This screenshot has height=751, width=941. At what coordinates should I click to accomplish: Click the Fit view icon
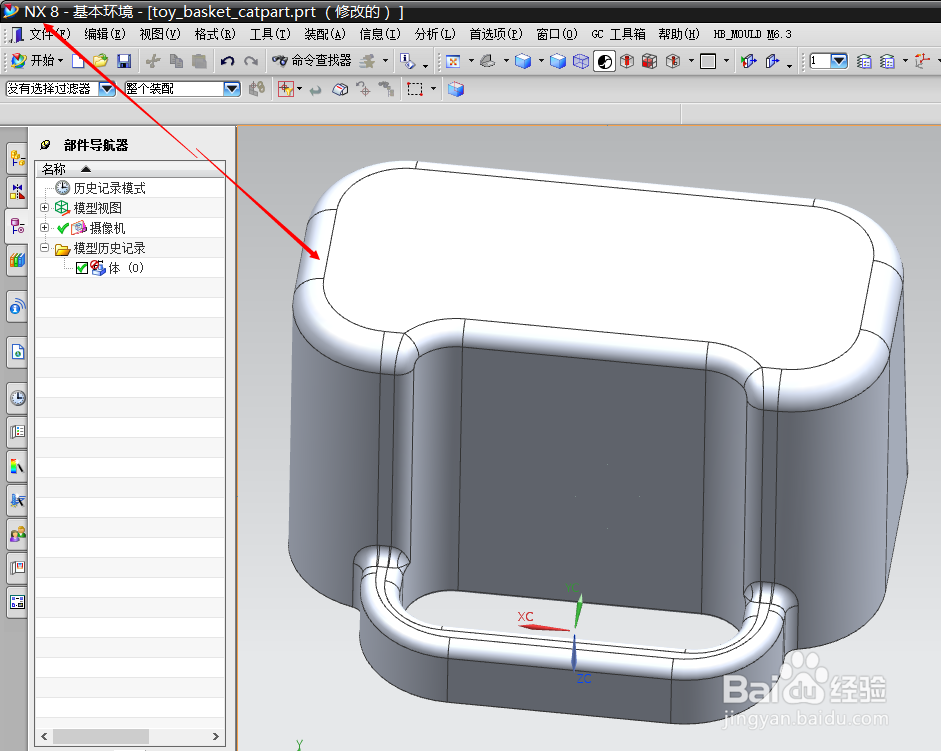point(453,61)
